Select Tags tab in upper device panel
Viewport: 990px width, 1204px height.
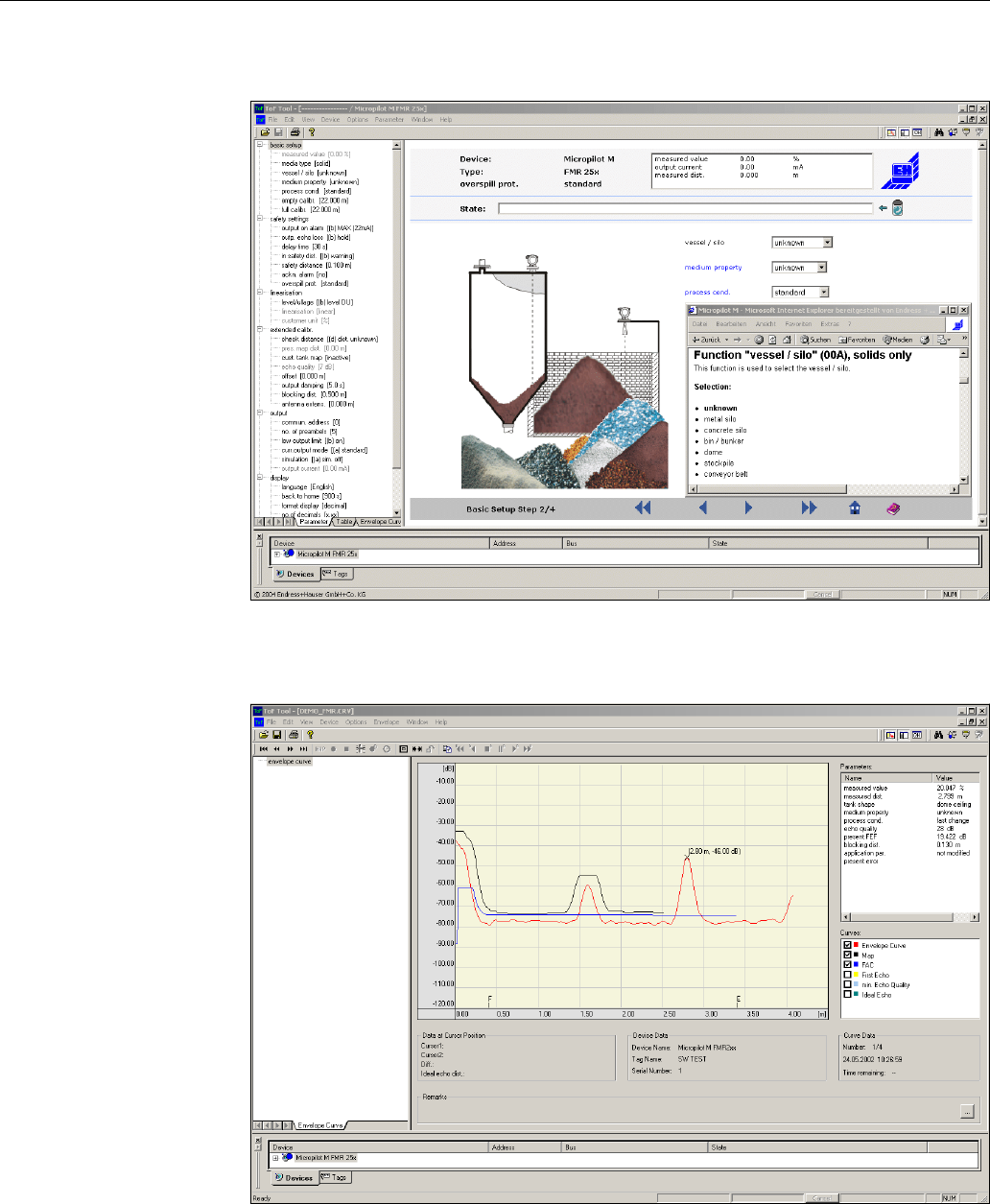(x=337, y=573)
